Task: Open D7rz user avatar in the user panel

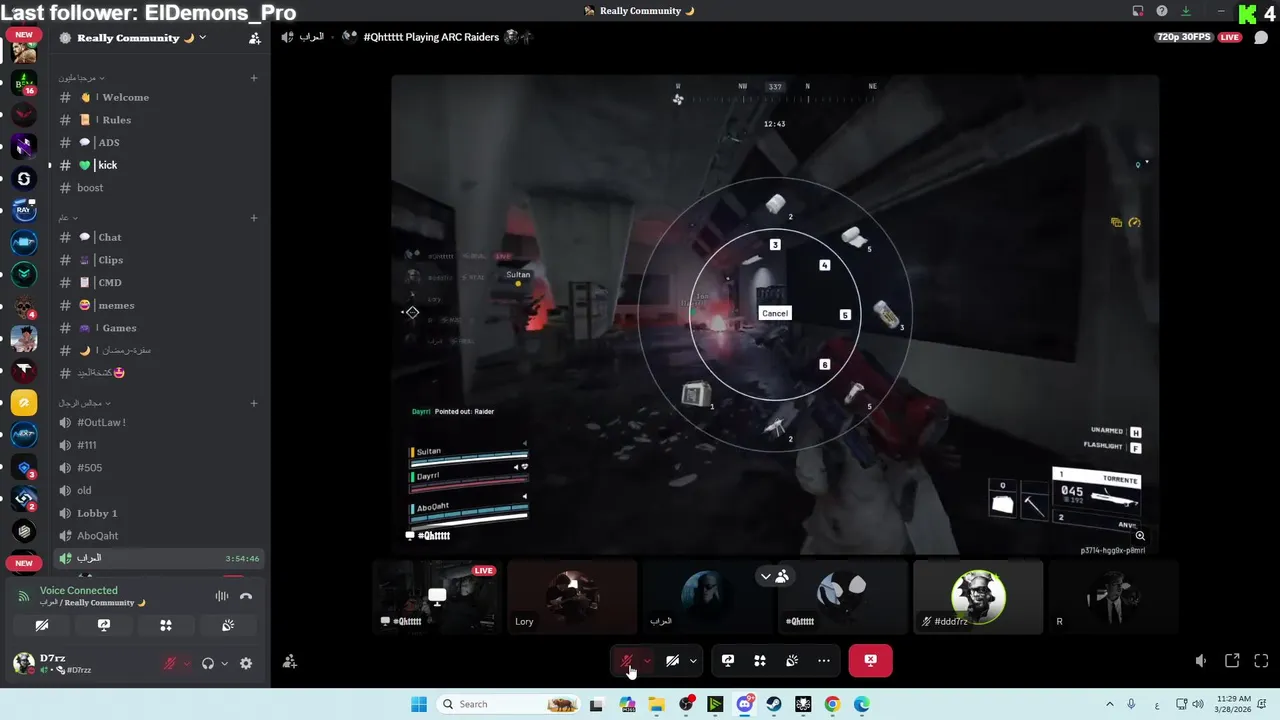Action: [24, 663]
